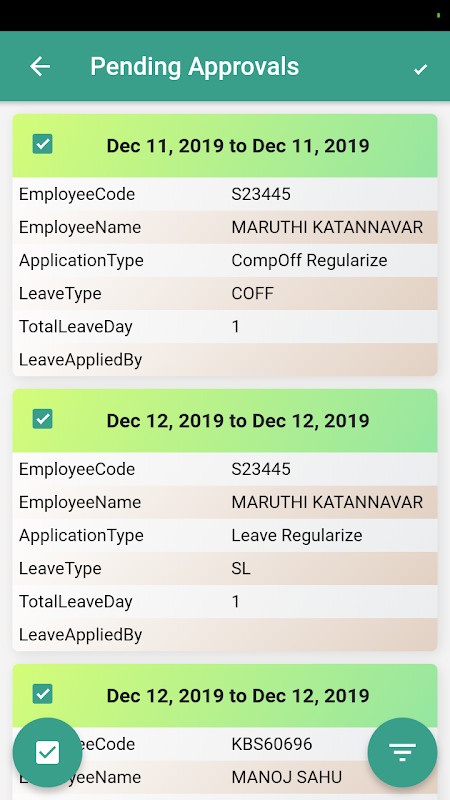The image size is (450, 800).
Task: Tap LeaveAppliedBy row in first card
Action: 225,360
